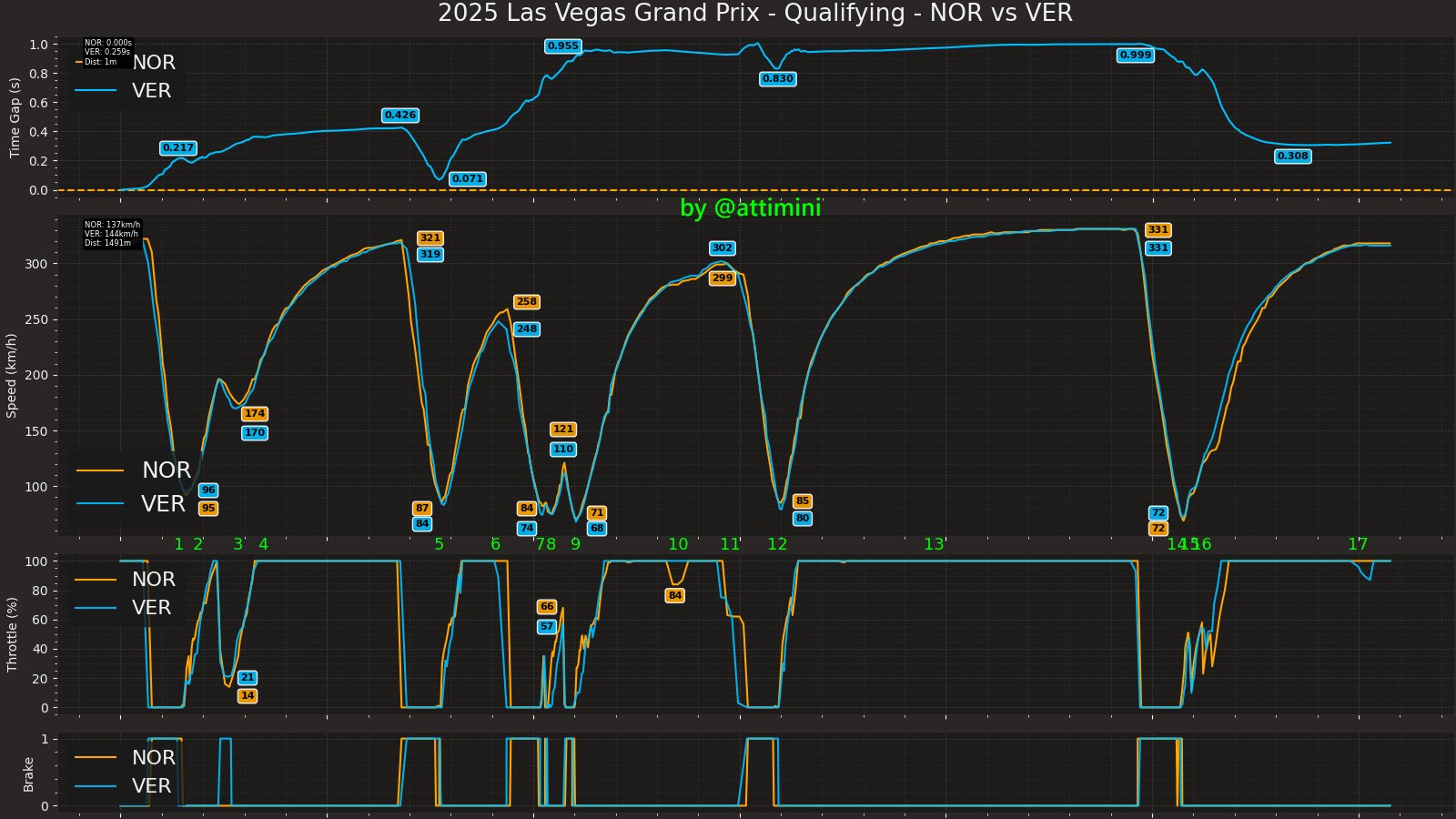
Task: Click corner number 17 marker
Action: click(x=1358, y=544)
